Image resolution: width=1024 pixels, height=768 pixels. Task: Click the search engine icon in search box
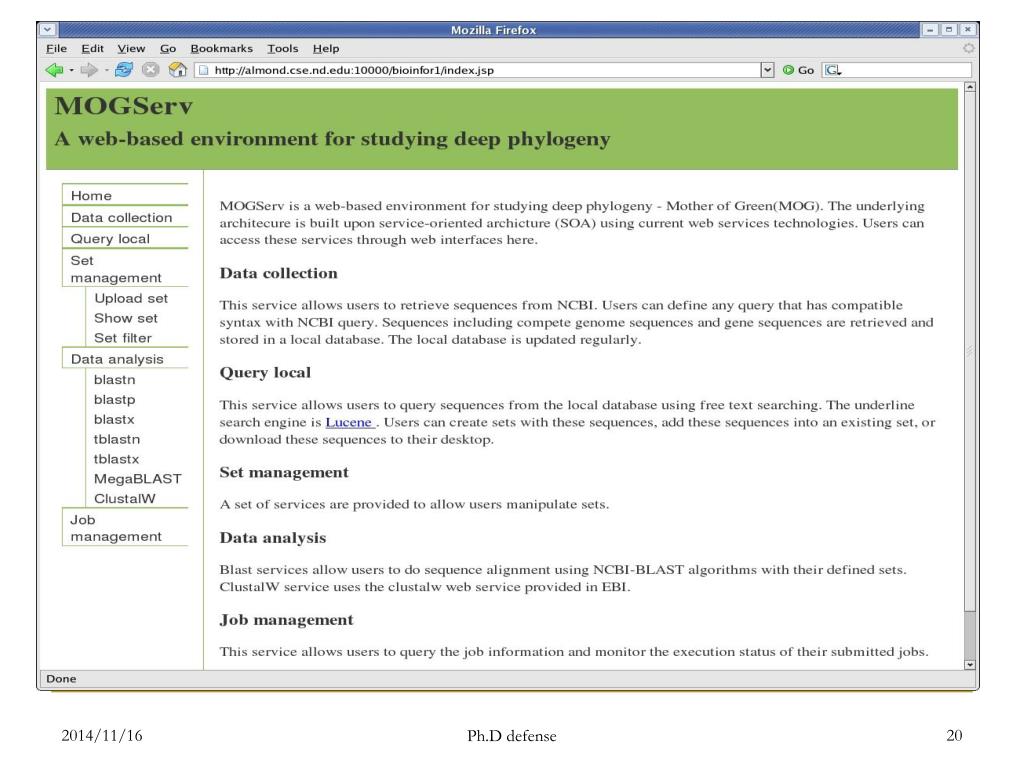pos(832,70)
